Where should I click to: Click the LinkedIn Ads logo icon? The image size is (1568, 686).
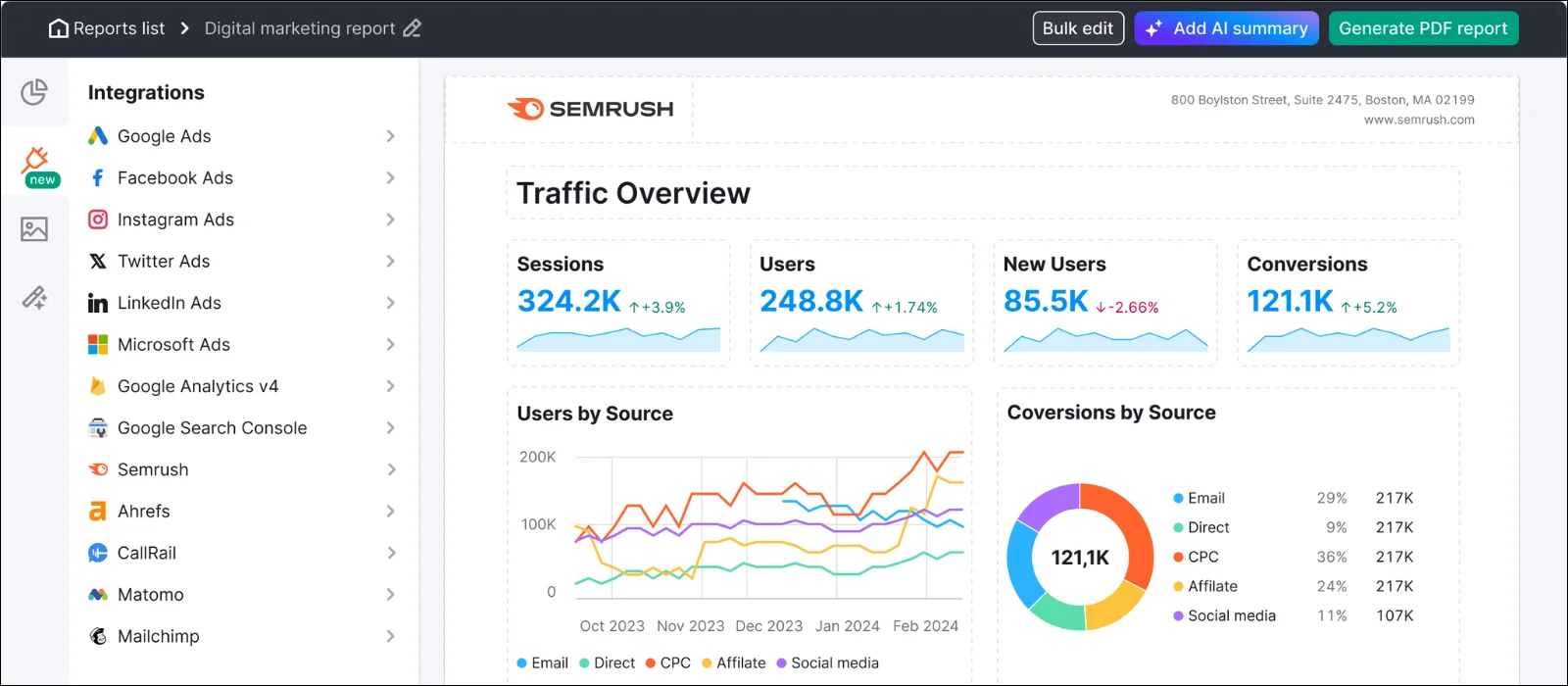click(x=98, y=303)
